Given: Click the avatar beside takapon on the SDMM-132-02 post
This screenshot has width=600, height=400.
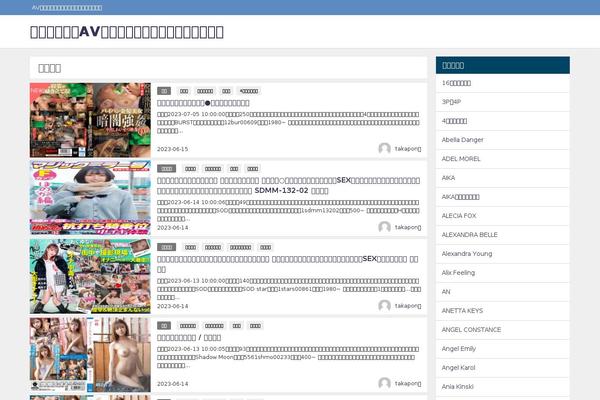Looking at the screenshot, I should tap(384, 227).
